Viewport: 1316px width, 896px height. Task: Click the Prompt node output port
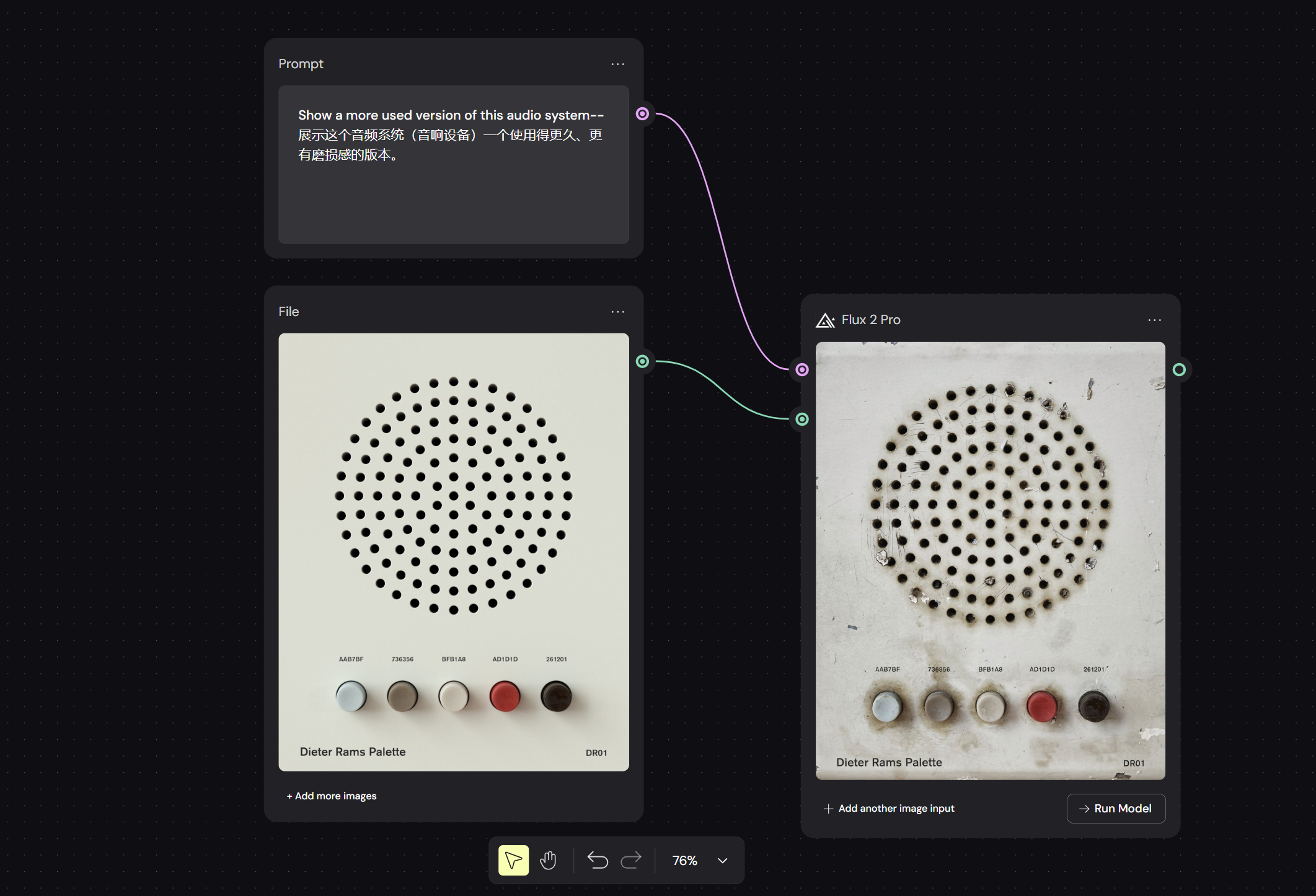pos(643,114)
